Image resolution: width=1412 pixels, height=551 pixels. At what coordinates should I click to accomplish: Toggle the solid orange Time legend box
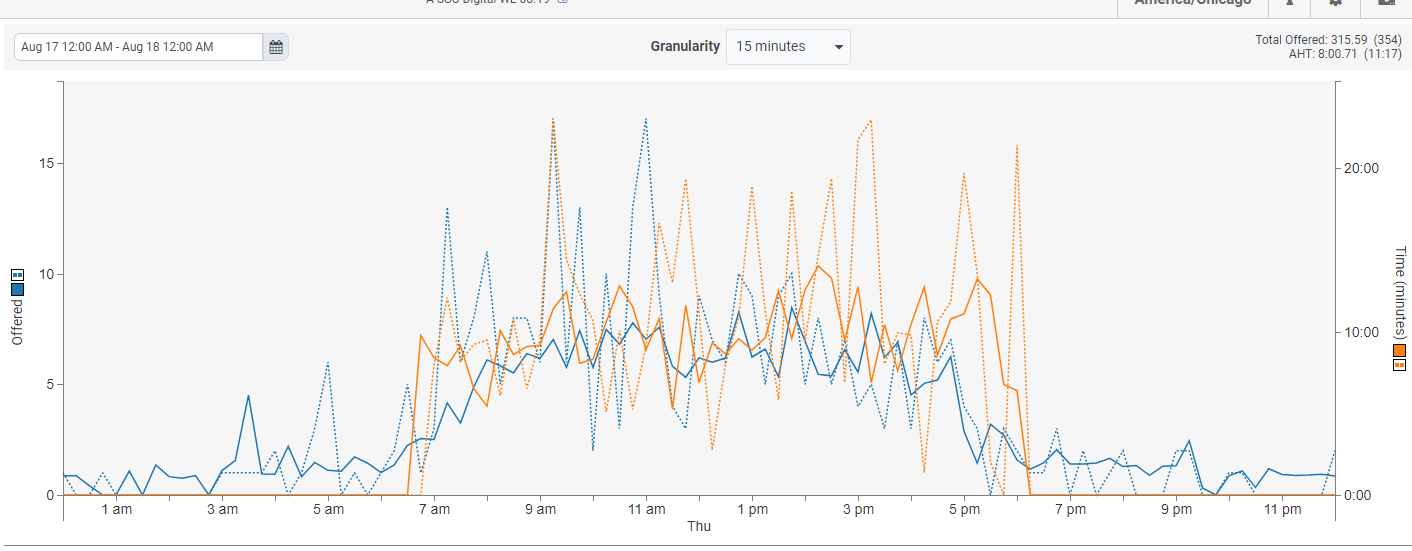click(x=1399, y=350)
